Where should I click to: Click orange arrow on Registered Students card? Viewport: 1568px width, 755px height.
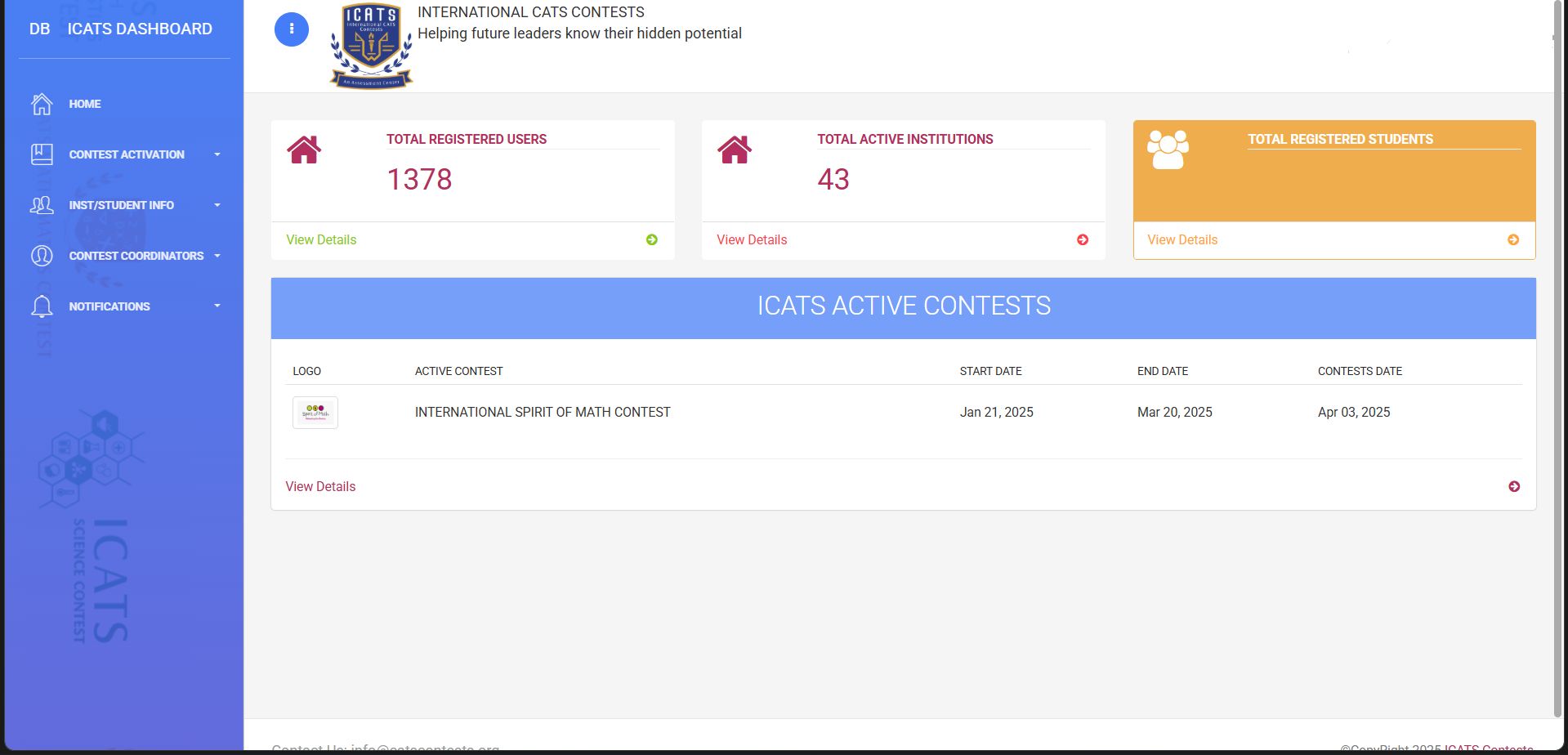(x=1512, y=239)
